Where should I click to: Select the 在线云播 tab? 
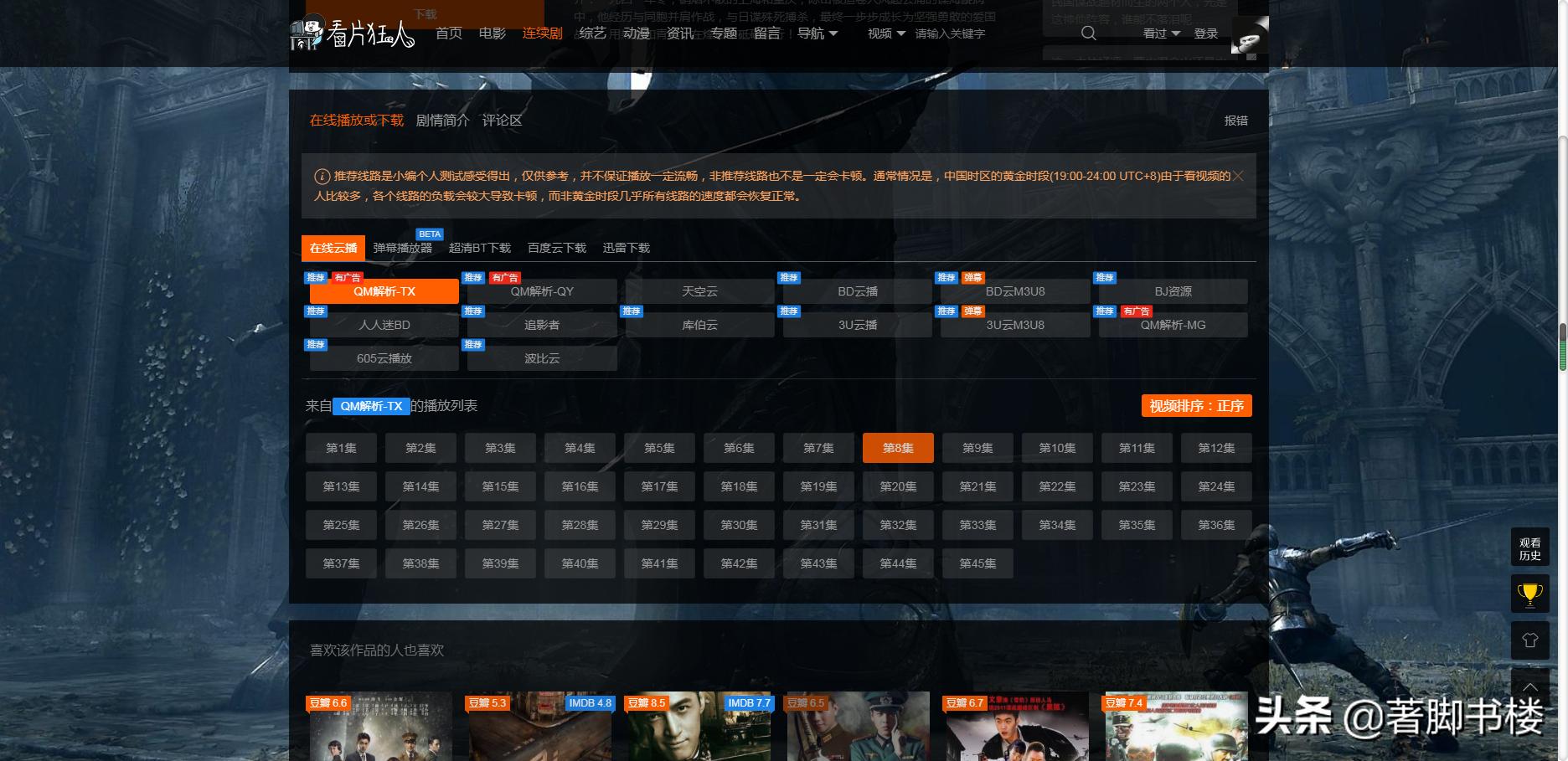tap(333, 248)
